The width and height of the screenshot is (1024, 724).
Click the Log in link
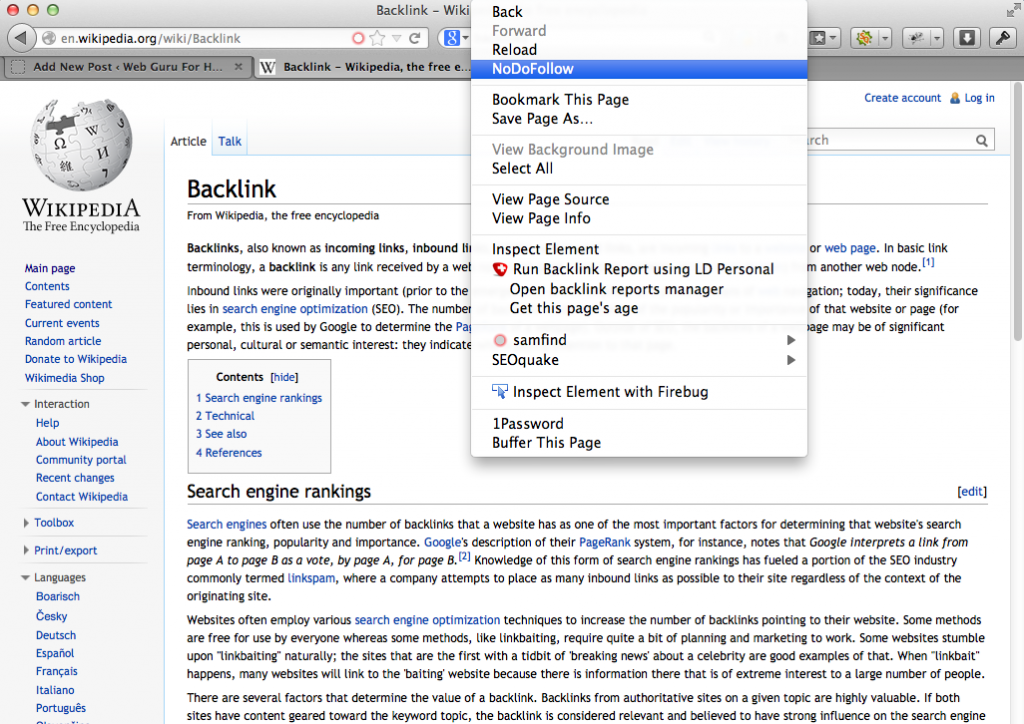tap(980, 98)
